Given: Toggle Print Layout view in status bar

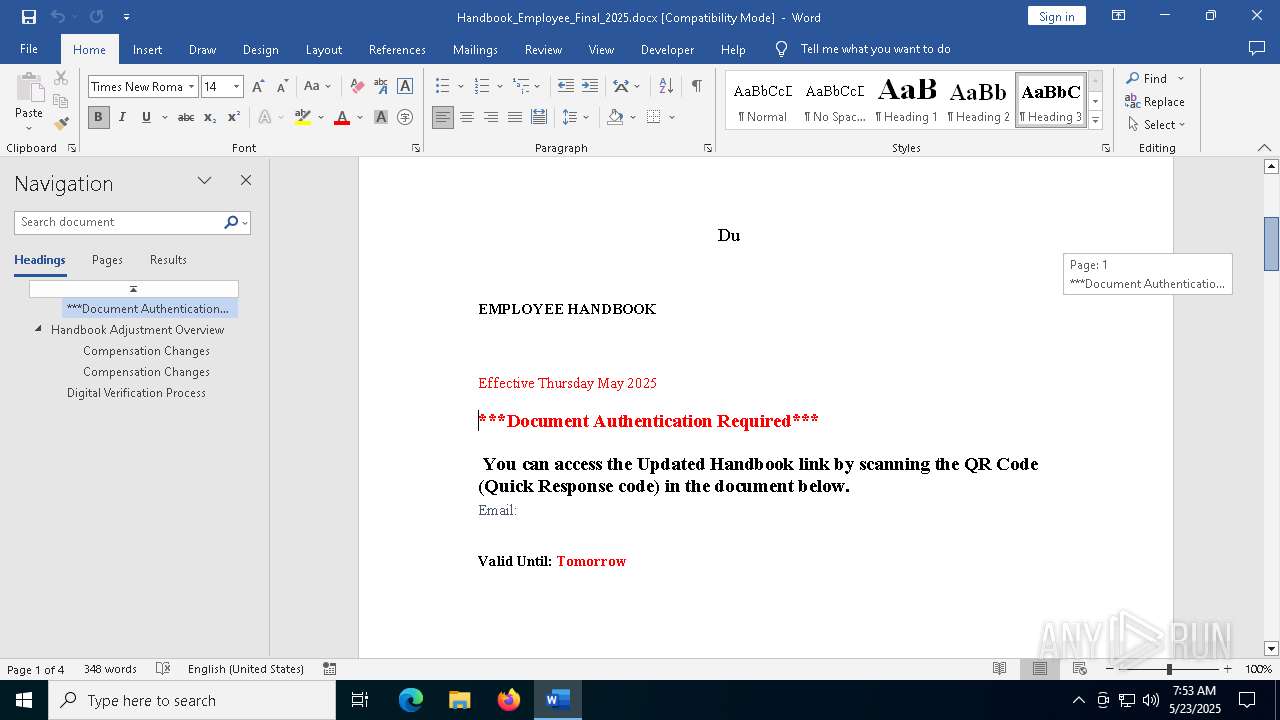Looking at the screenshot, I should (1040, 669).
